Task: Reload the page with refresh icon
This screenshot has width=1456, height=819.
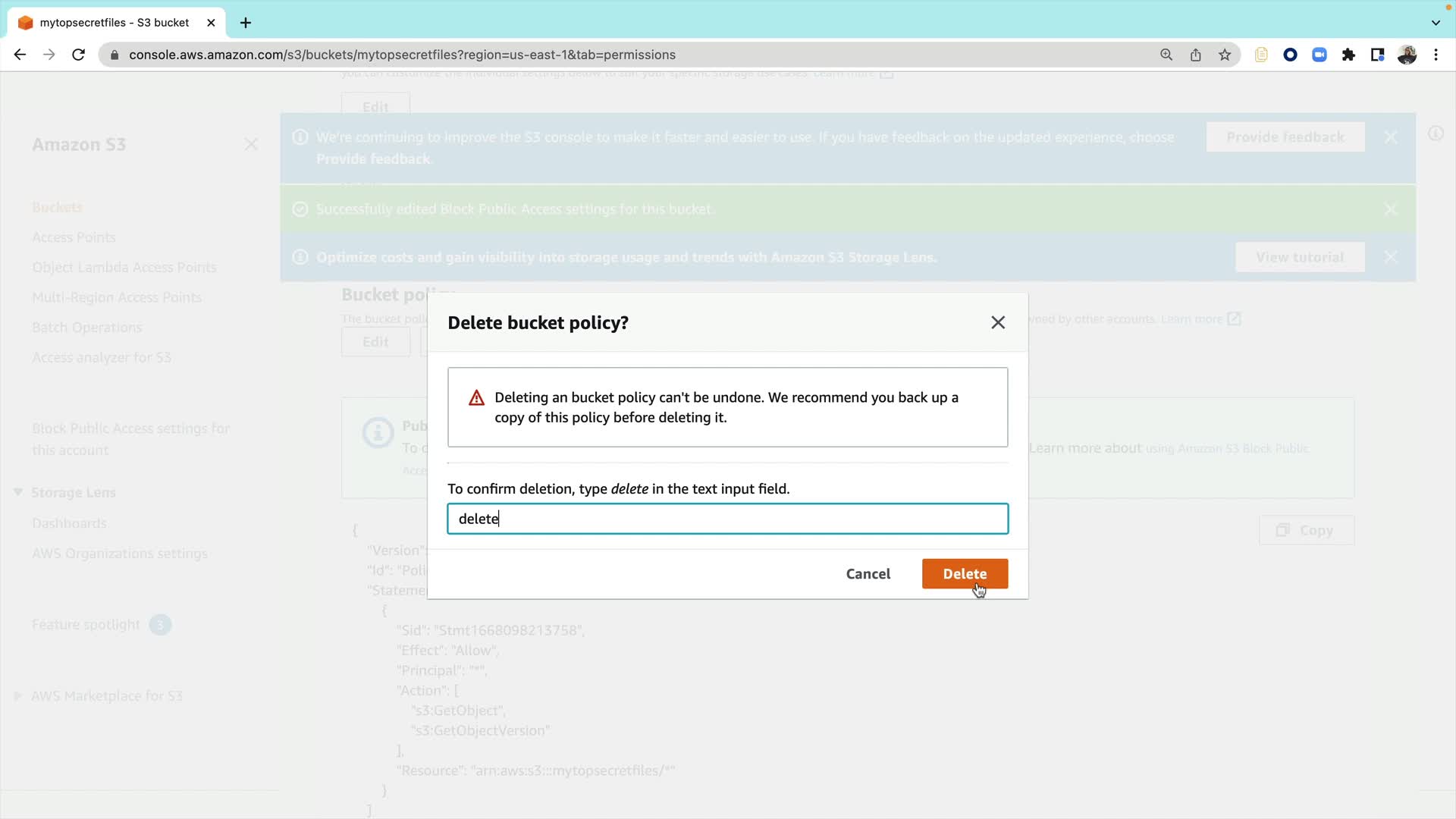Action: click(x=78, y=55)
